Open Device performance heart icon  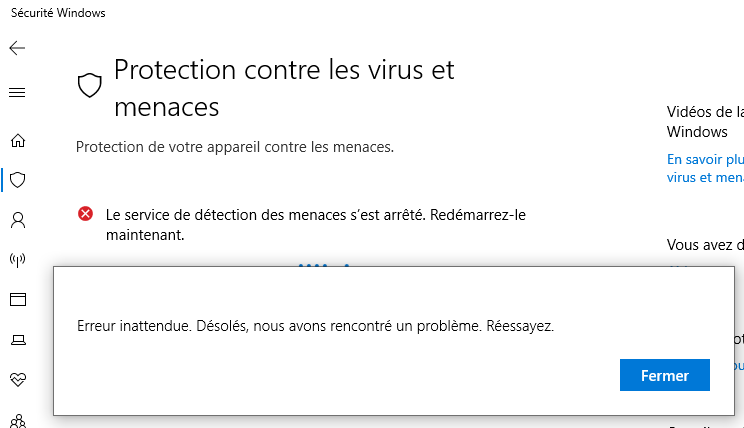(x=17, y=380)
